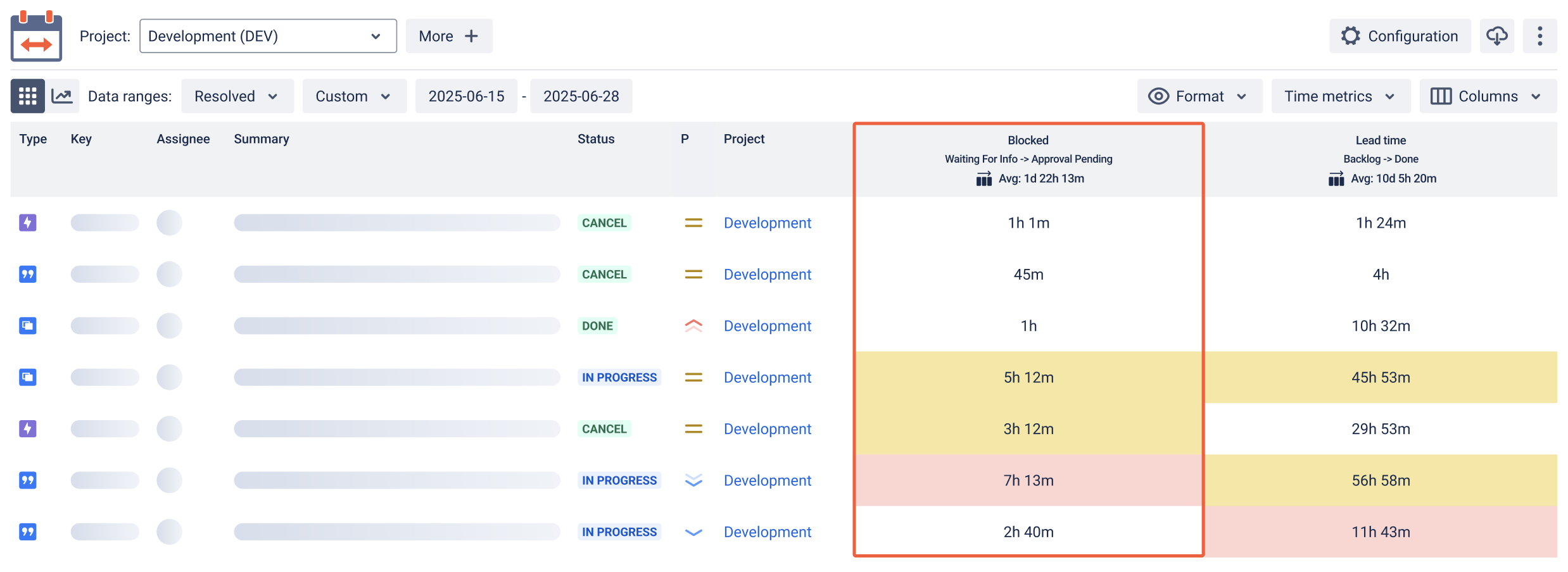Open the Time metrics dropdown
The image size is (1568, 572).
[x=1341, y=96]
